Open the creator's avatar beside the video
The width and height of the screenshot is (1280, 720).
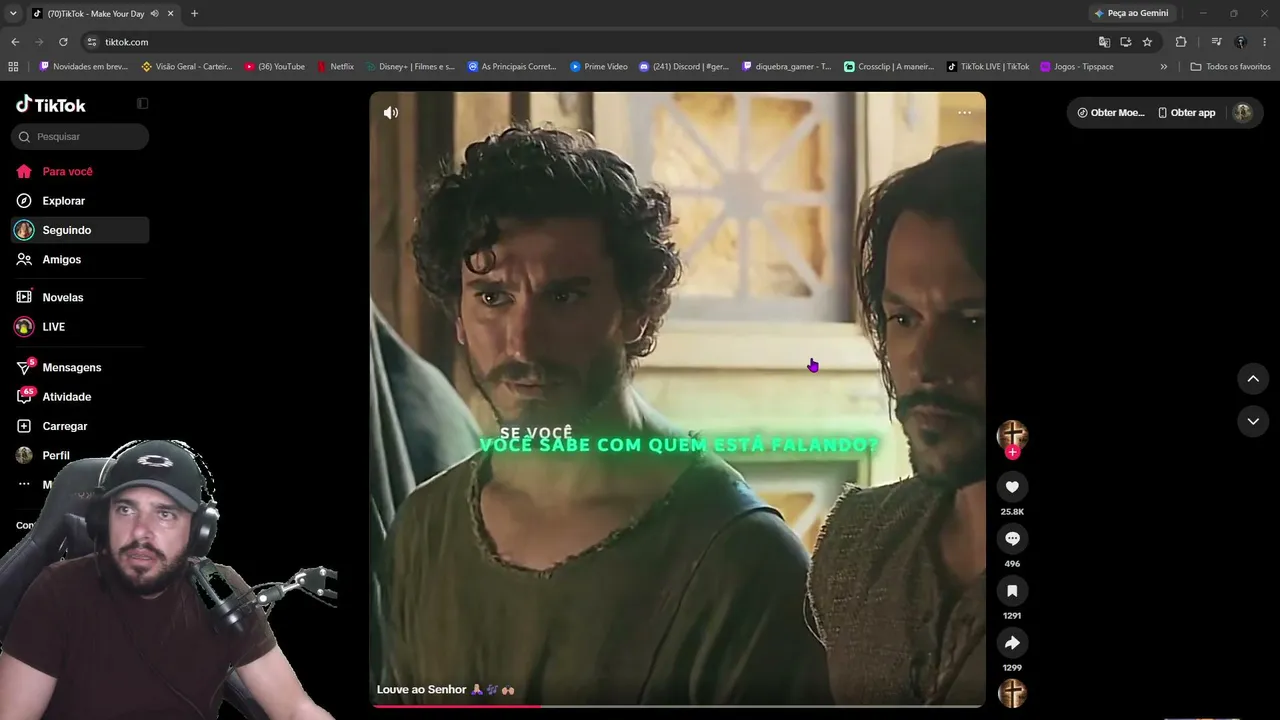[1012, 434]
